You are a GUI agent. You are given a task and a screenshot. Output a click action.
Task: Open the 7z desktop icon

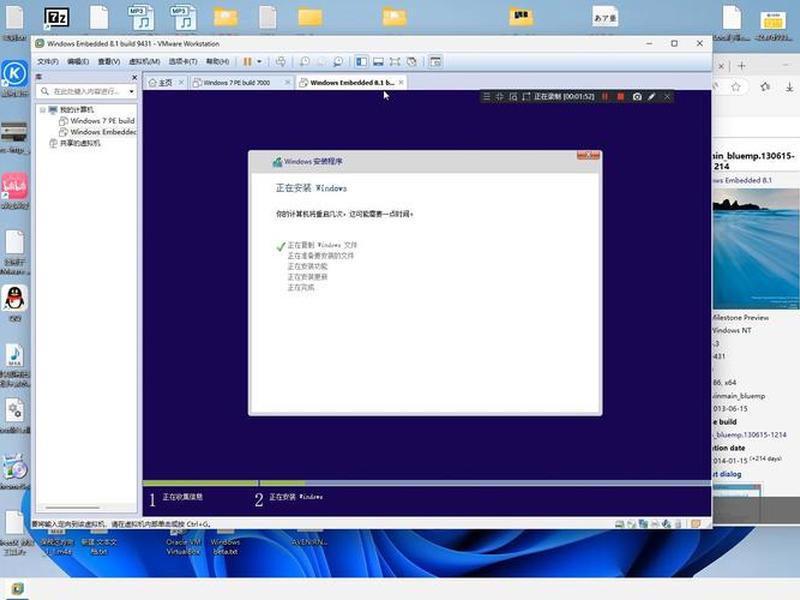pyautogui.click(x=56, y=18)
